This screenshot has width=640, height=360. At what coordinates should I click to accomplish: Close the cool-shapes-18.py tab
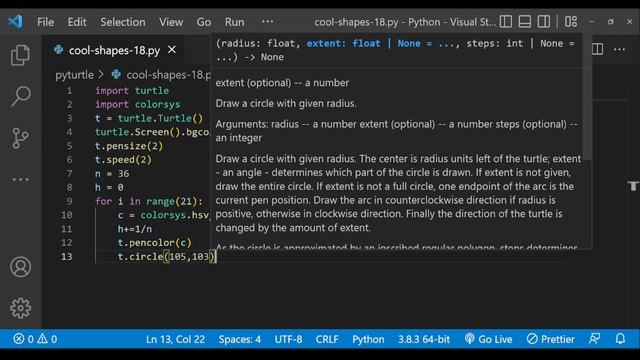[x=172, y=50]
